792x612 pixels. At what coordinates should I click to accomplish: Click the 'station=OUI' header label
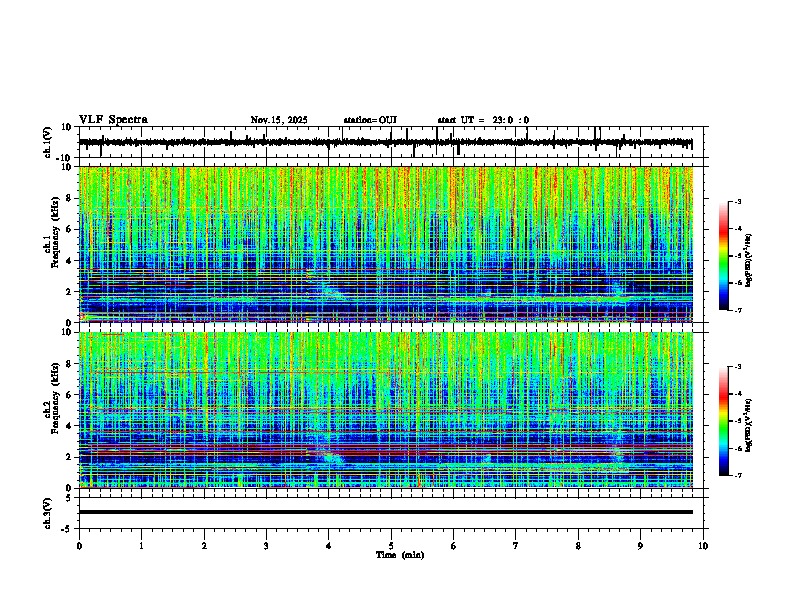click(x=370, y=120)
